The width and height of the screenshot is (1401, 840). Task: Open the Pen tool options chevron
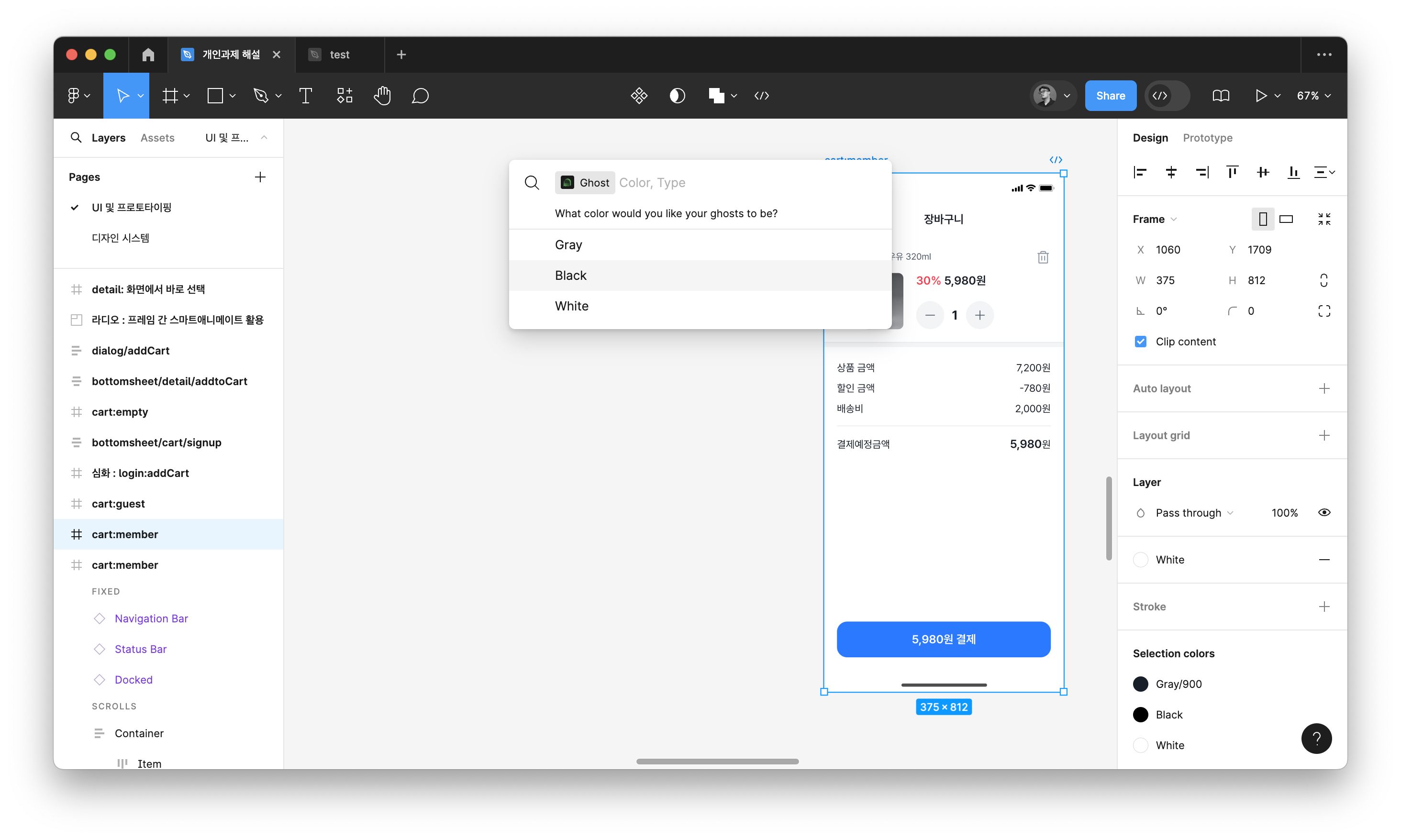[x=278, y=96]
